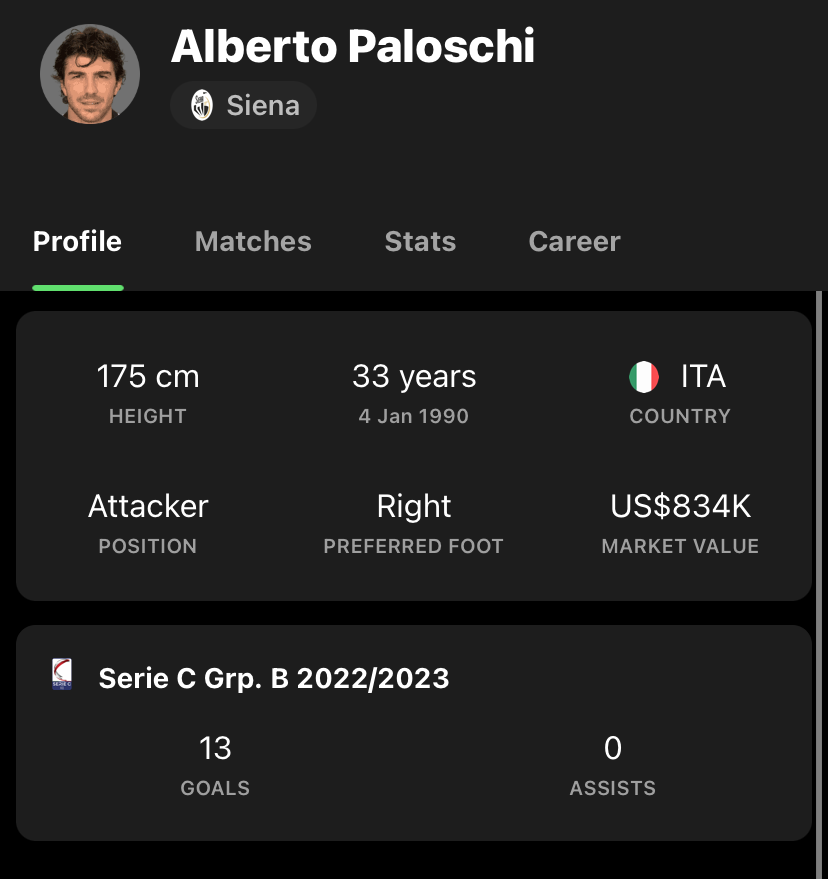This screenshot has height=879, width=828.
Task: Click the Siena club crest icon
Action: (x=202, y=105)
